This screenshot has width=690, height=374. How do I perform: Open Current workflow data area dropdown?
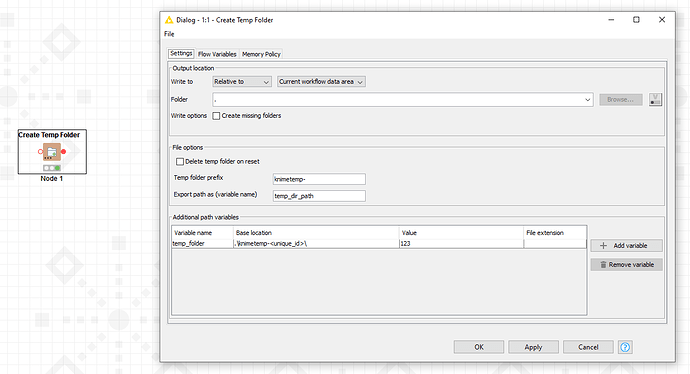point(321,82)
